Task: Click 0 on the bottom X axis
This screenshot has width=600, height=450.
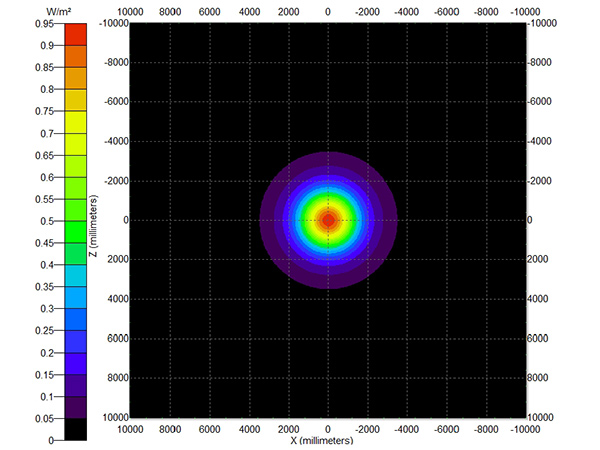Action: click(328, 429)
